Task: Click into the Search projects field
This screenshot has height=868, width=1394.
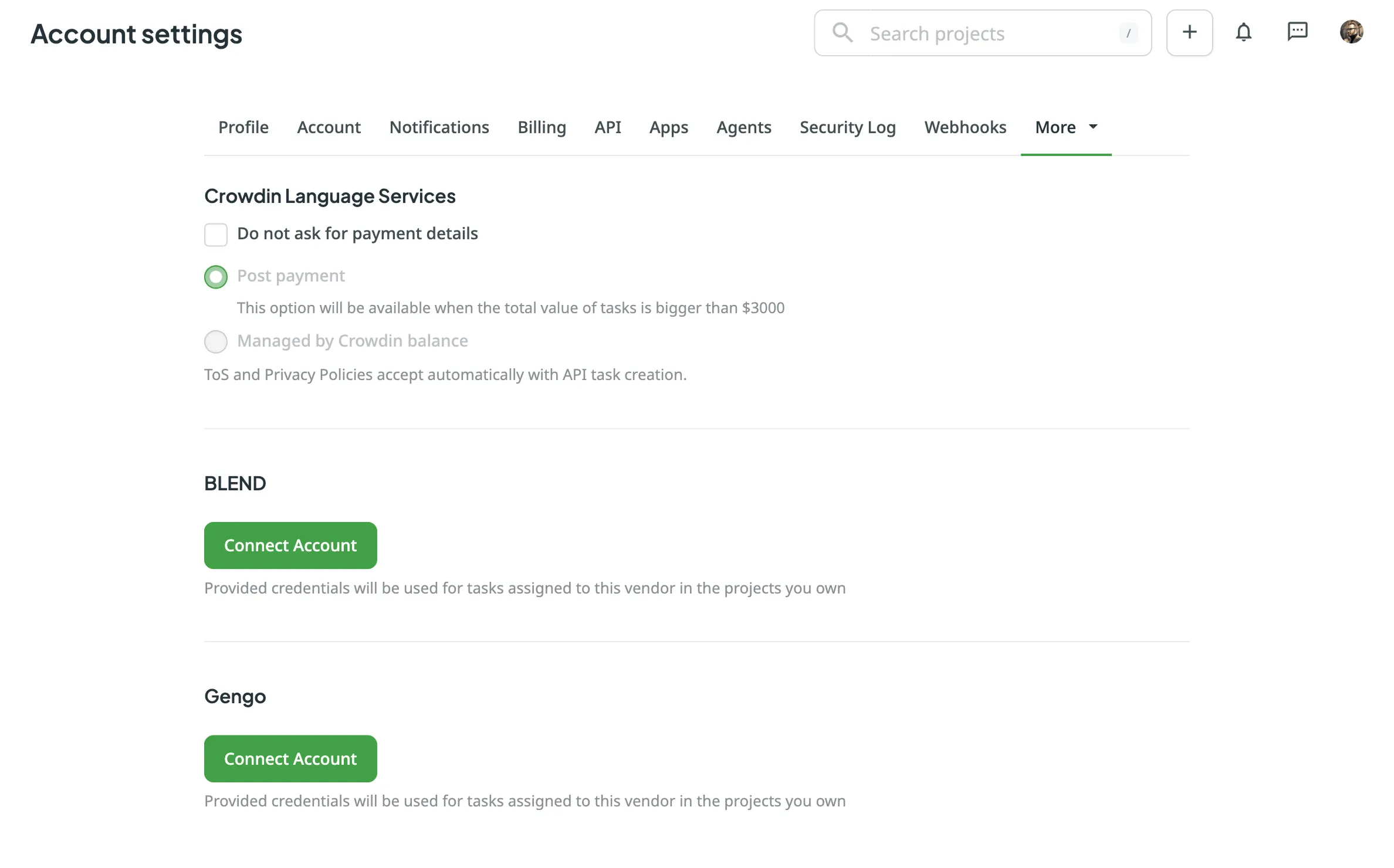Action: click(968, 33)
